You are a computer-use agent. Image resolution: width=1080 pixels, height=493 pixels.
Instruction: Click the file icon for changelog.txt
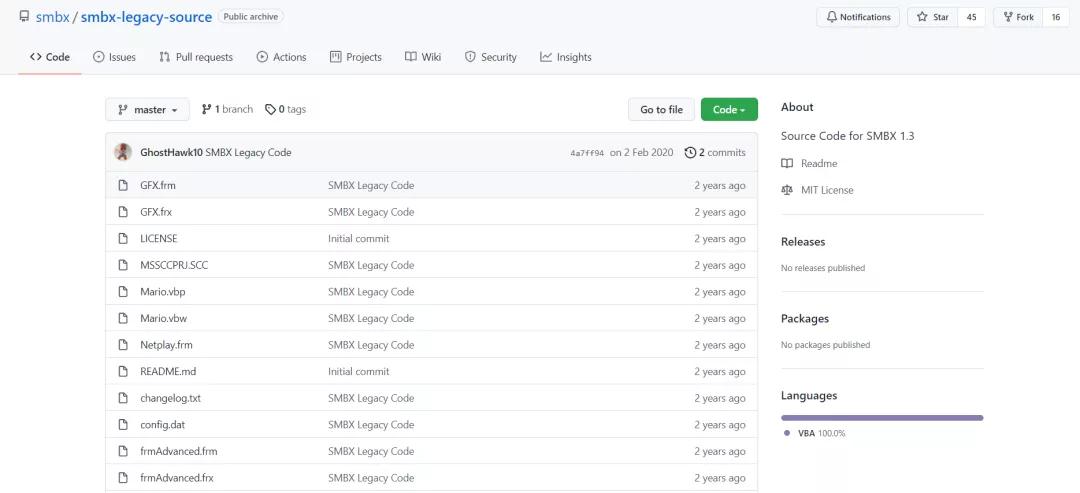123,398
